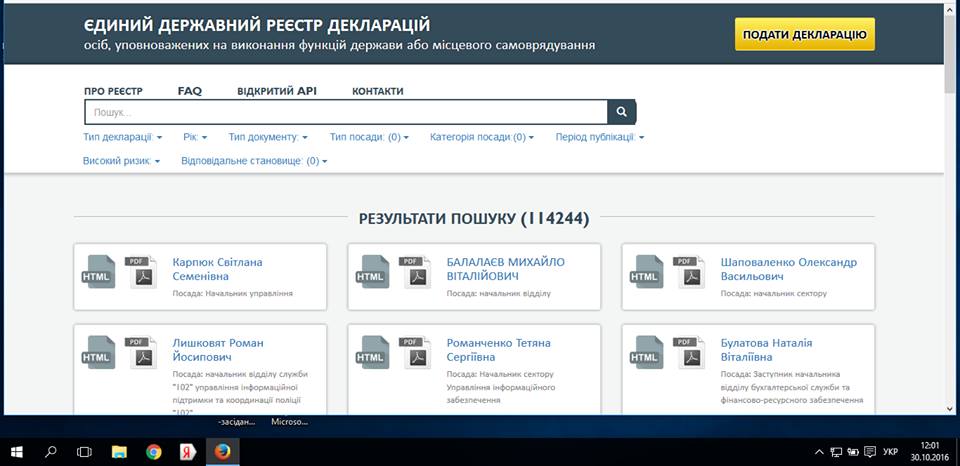Screen dimensions: 960x466
Task: Download PDF for Романченко Тетяна Сергіївна
Action: coord(416,353)
